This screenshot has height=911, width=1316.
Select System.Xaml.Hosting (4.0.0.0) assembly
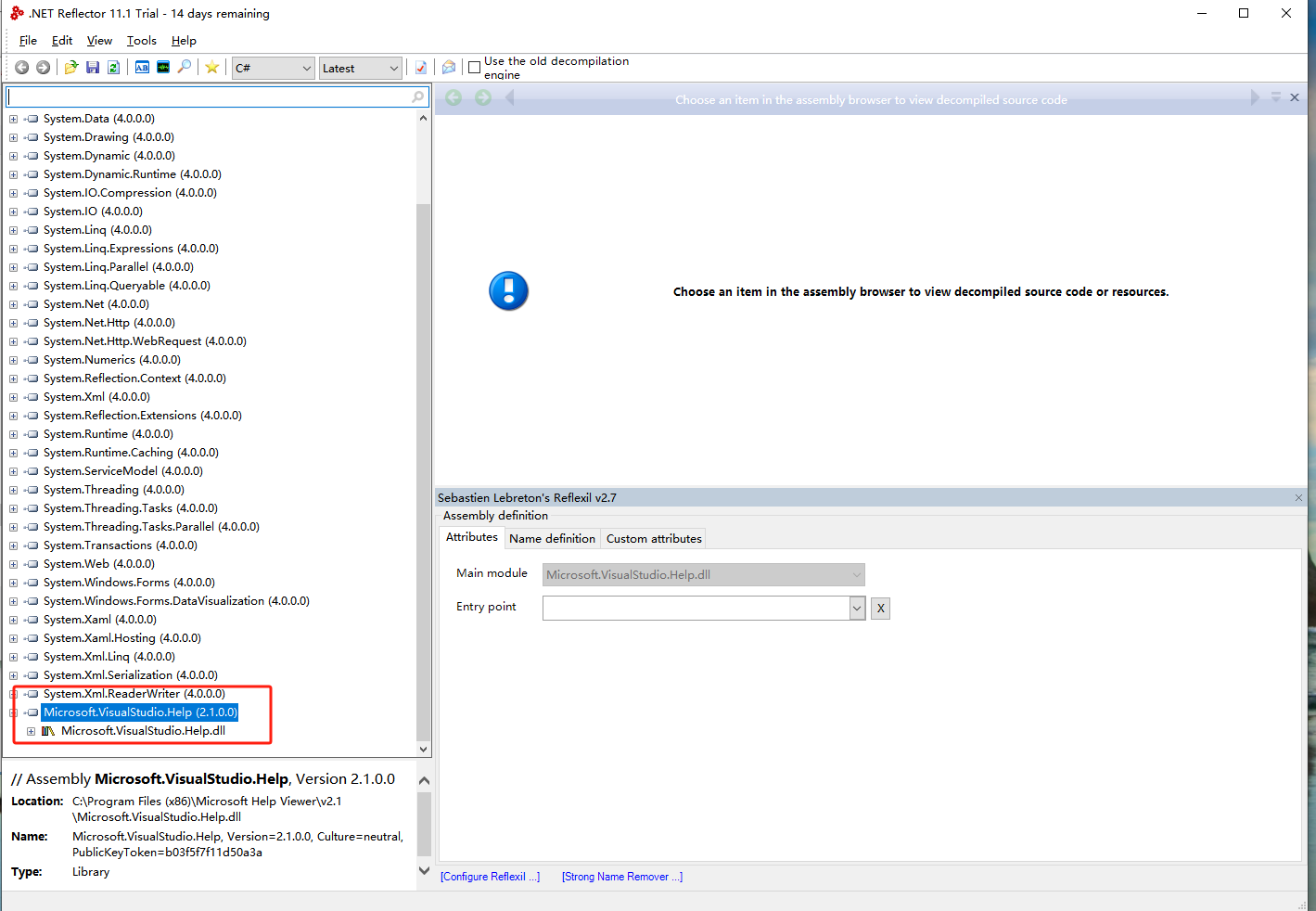121,638
